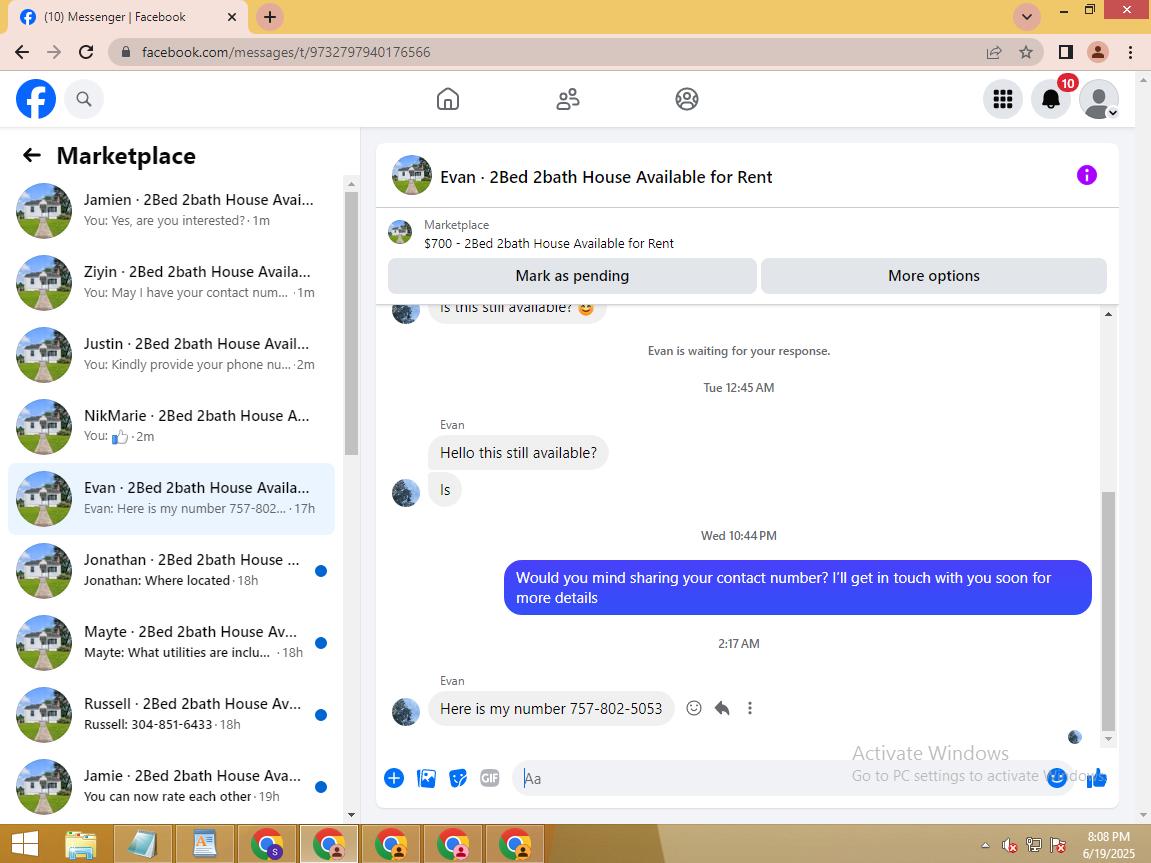The height and width of the screenshot is (863, 1151).
Task: Open the taskbar clock showing 8:08 PM
Action: click(1108, 845)
